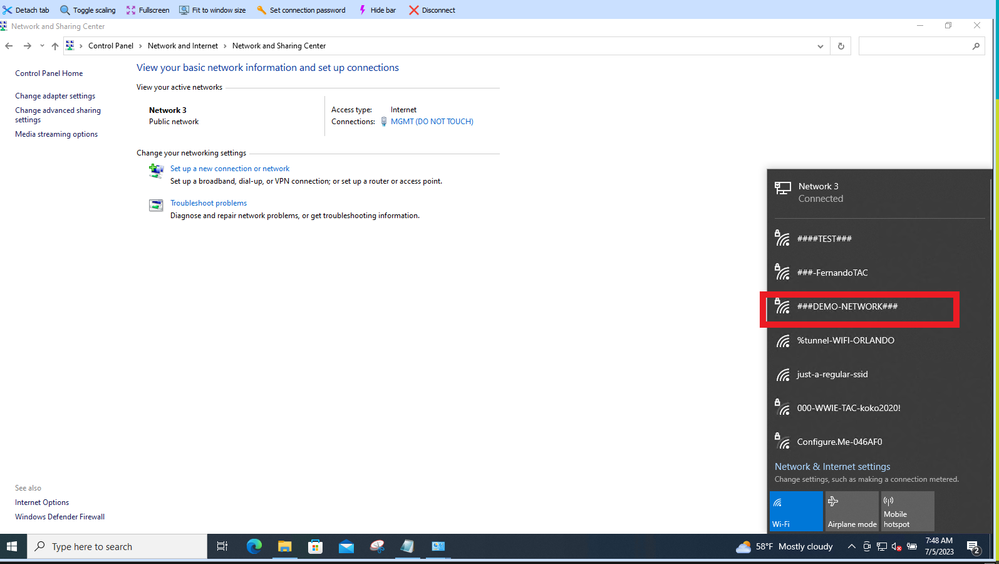Click MGMT (DO NOT TOUCH) connection link

pos(431,122)
